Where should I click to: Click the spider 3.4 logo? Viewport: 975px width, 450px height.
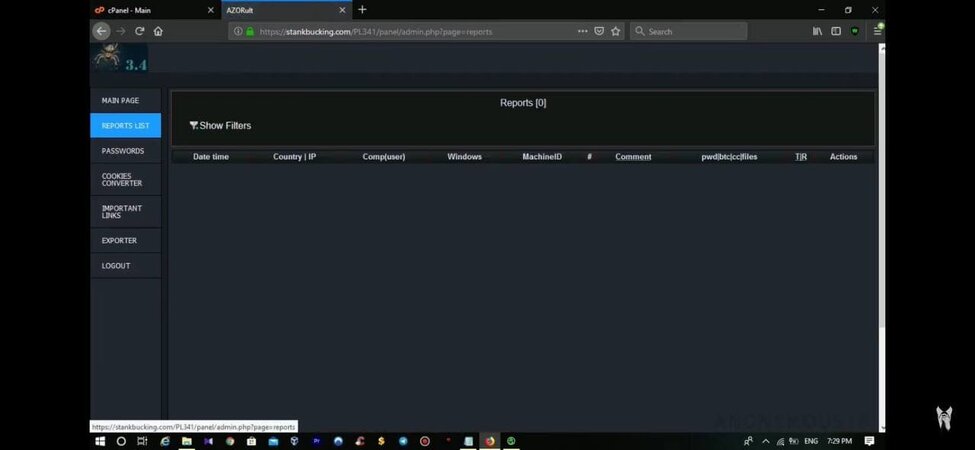(x=121, y=58)
